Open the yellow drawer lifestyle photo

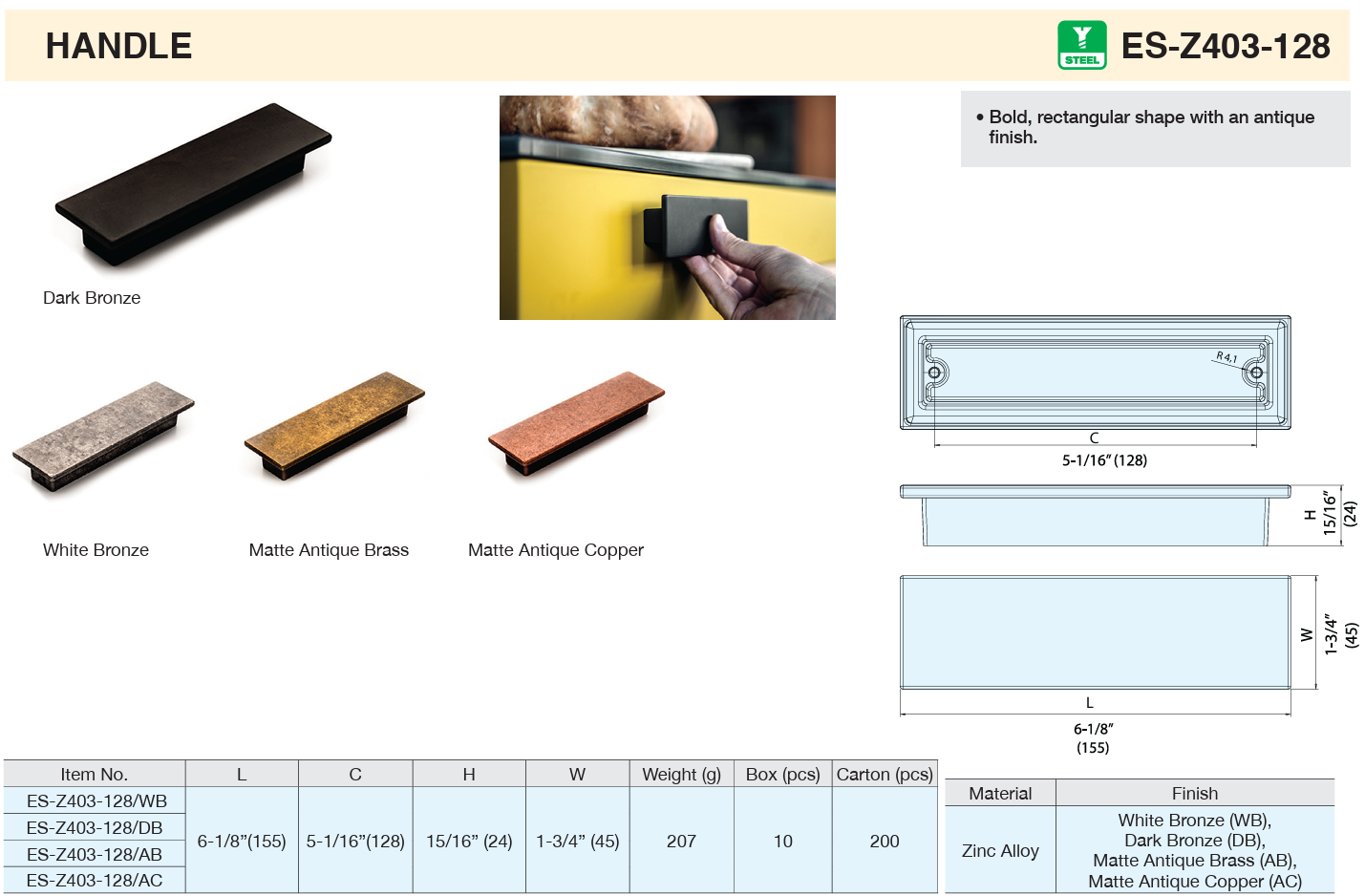point(667,207)
